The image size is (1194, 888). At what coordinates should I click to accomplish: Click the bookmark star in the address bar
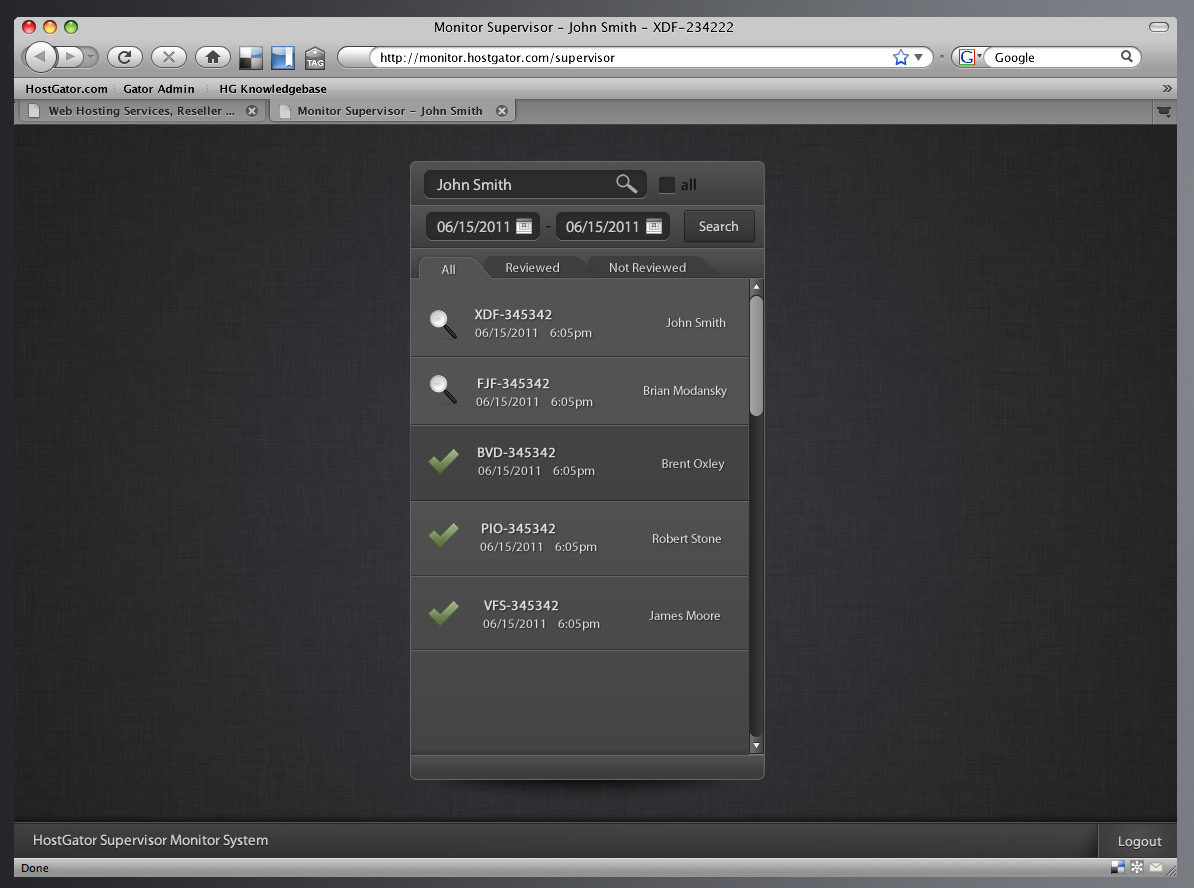pos(901,57)
